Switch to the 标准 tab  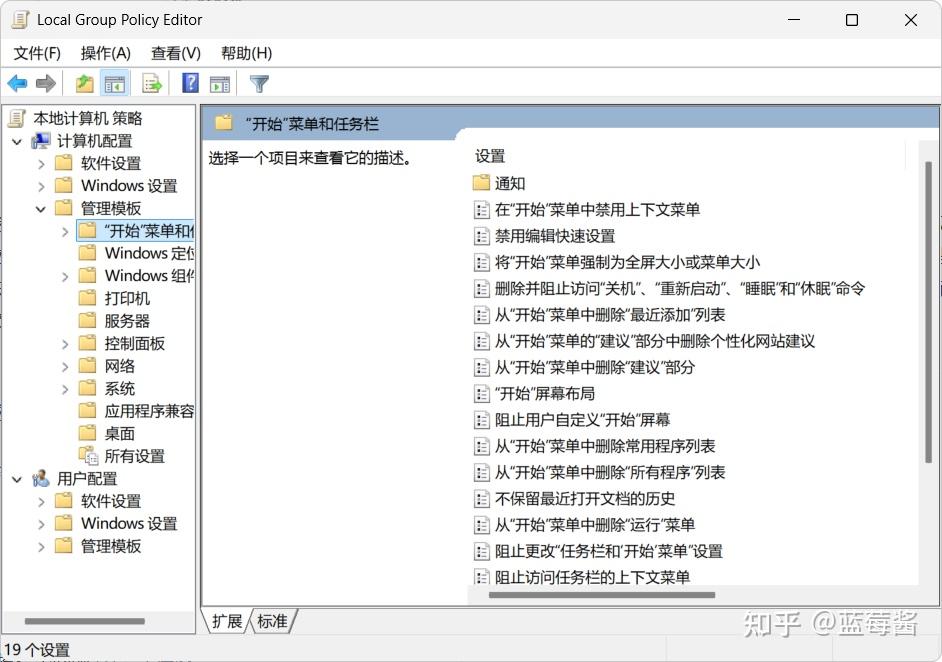273,621
